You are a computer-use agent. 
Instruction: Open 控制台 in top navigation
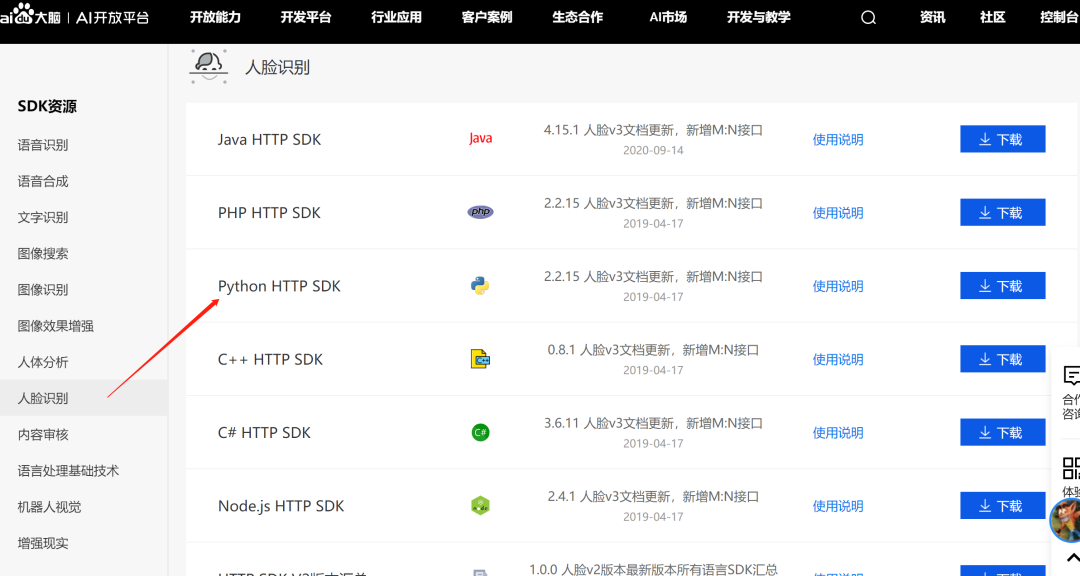1059,17
